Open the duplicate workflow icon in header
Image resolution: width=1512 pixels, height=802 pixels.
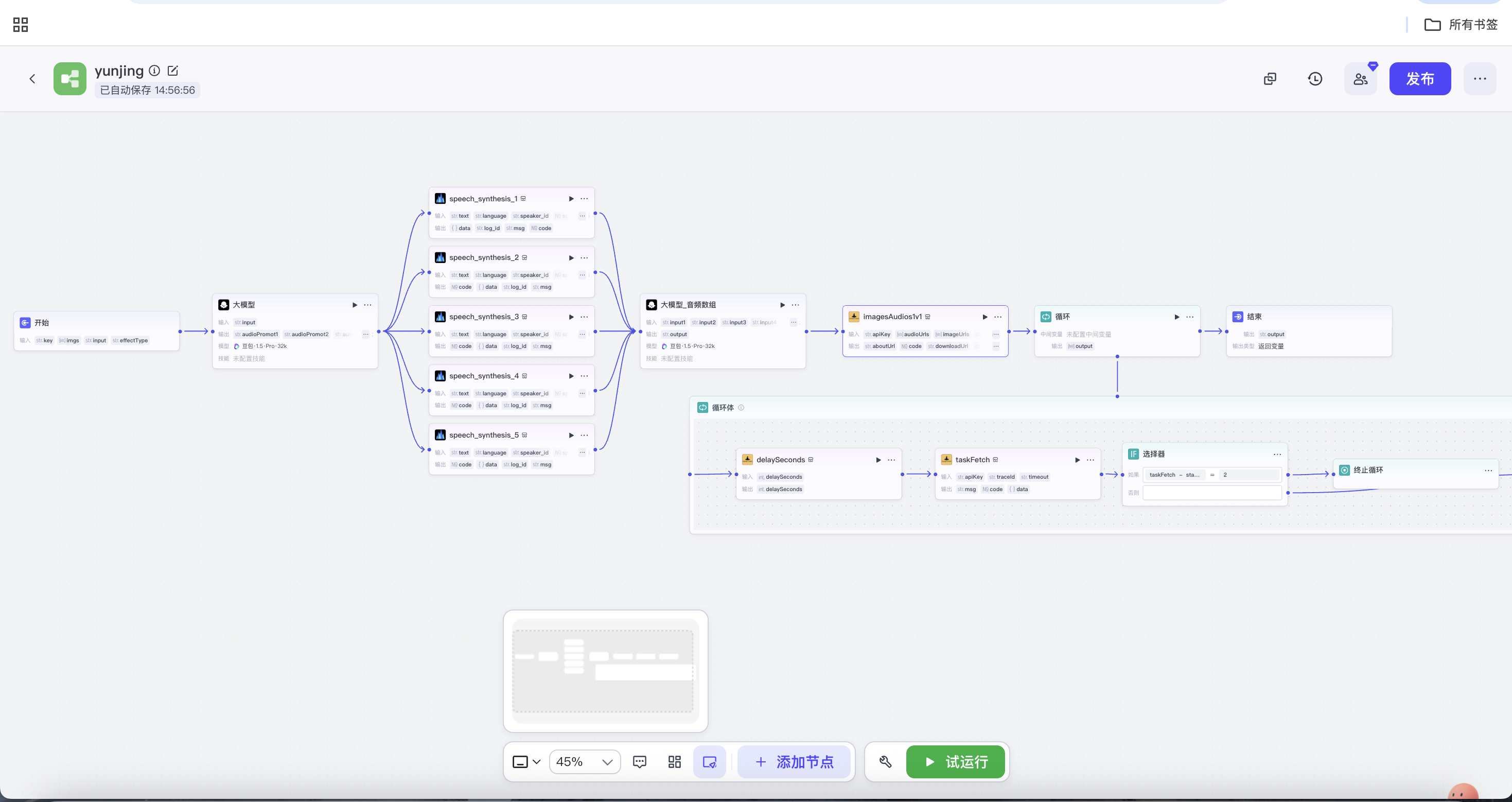[x=1270, y=79]
